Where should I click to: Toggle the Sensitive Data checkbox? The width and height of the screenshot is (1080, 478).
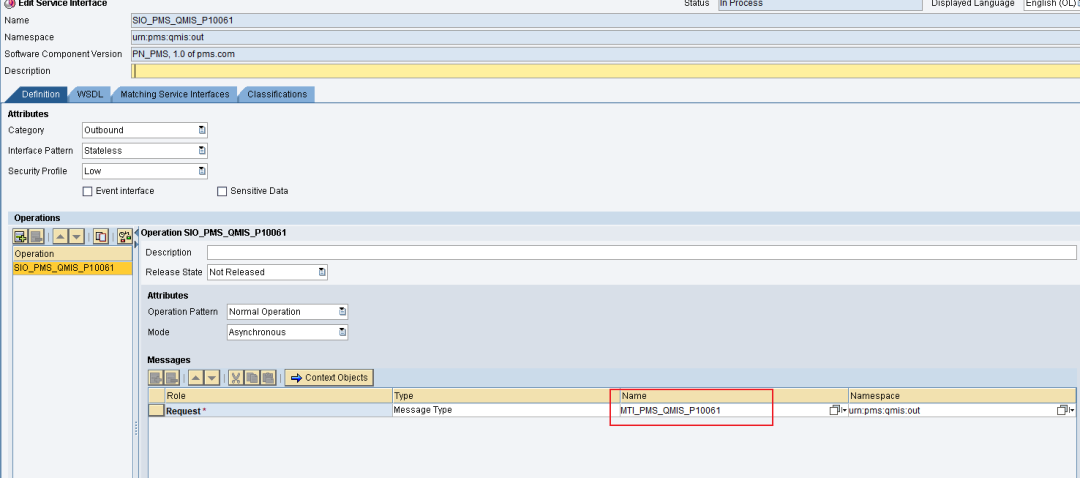point(222,191)
